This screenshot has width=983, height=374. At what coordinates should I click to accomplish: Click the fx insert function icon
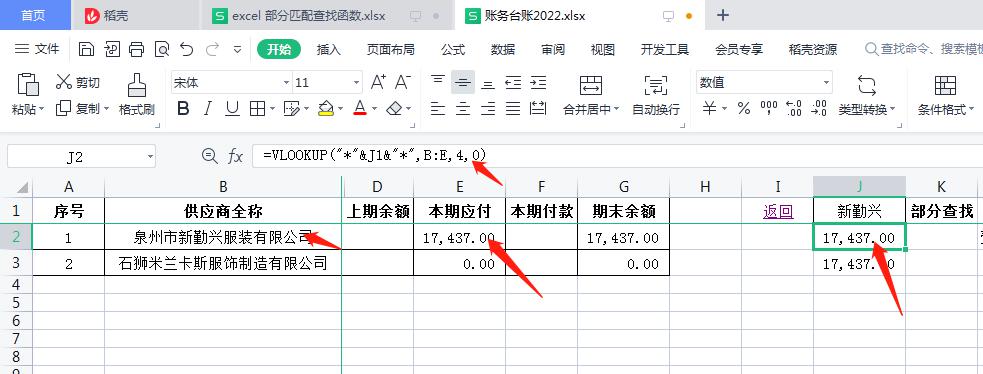click(235, 156)
